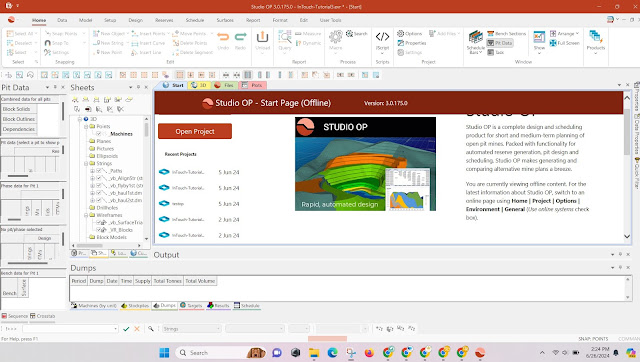Toggle the _vb_SurfaceTria wireframe checkbox
Viewport: 640px width, 362px height.
pyautogui.click(x=98, y=222)
